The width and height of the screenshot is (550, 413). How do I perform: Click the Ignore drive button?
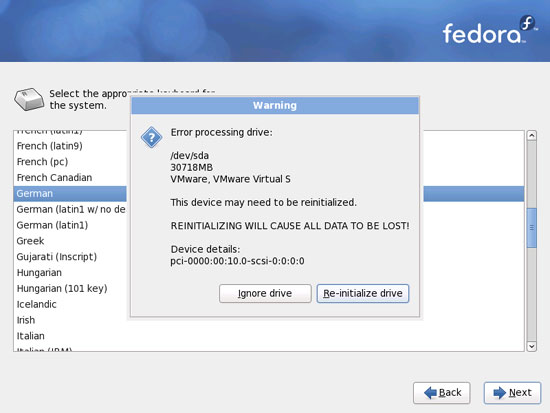[265, 293]
